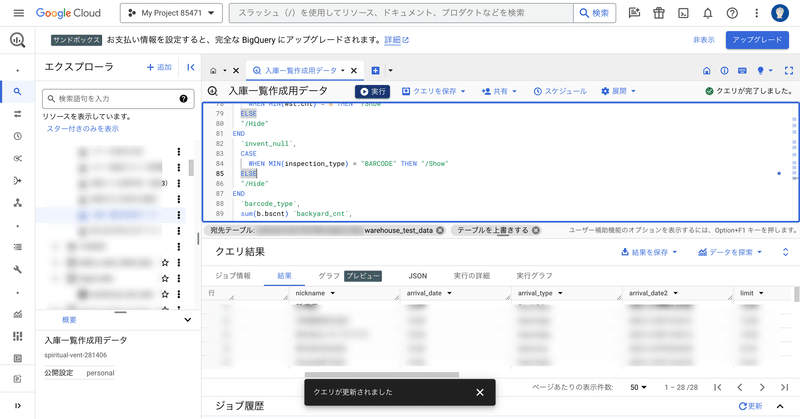The width and height of the screenshot is (800, 419).
Task: Go to next results page
Action: [x=762, y=388]
